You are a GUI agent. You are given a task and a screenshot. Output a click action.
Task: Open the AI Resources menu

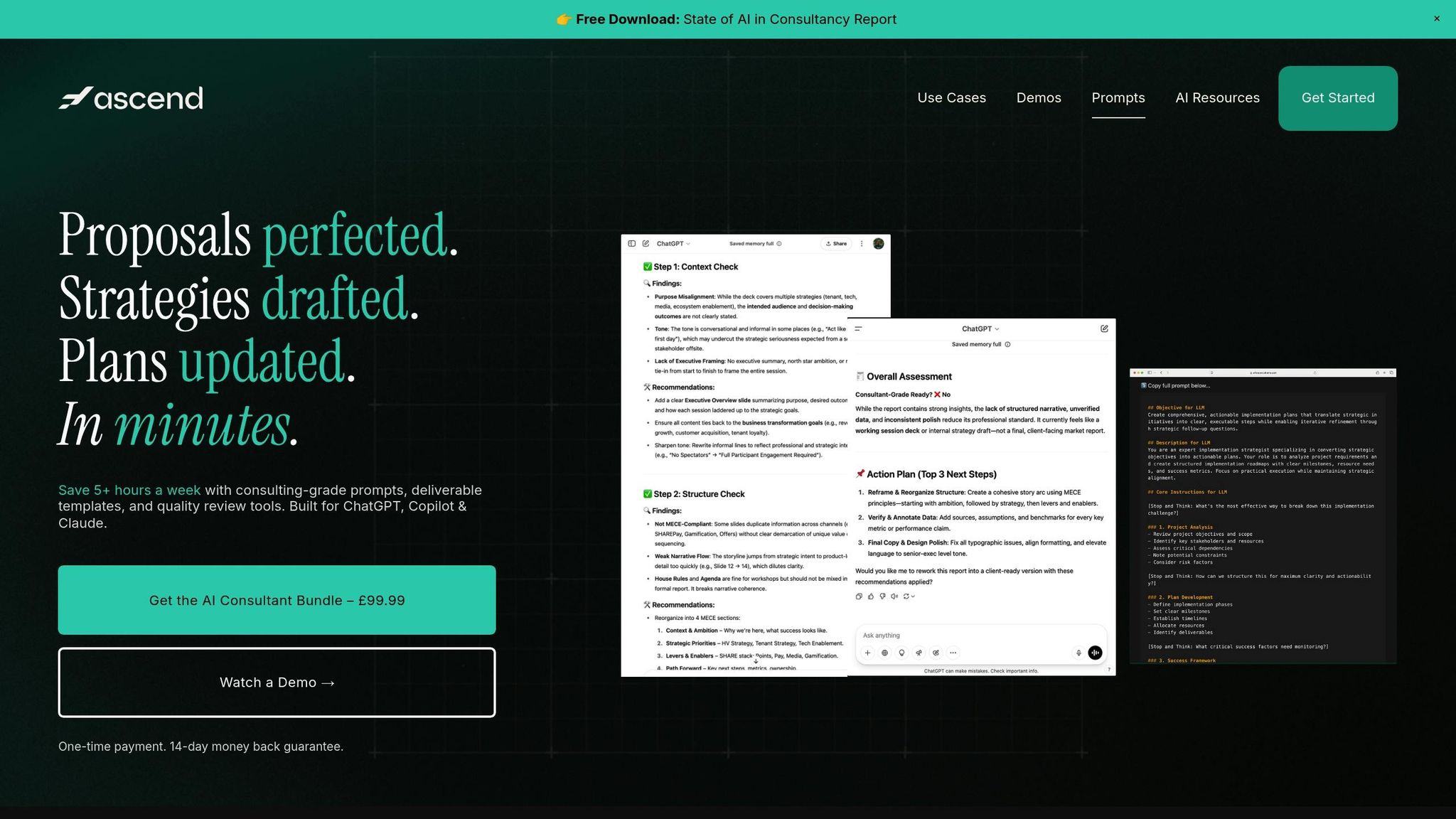[x=1217, y=98]
